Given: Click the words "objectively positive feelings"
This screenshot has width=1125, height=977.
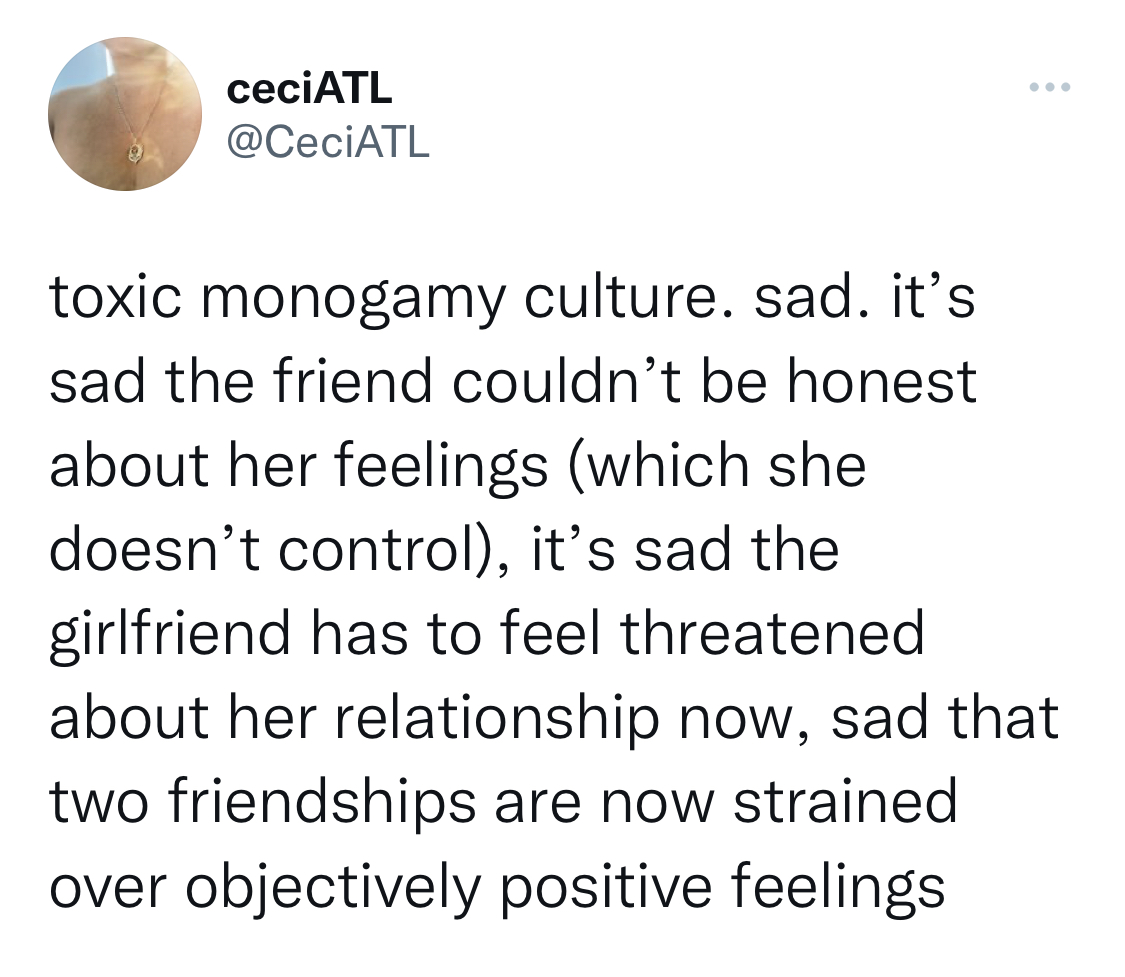Looking at the screenshot, I should point(565,888).
